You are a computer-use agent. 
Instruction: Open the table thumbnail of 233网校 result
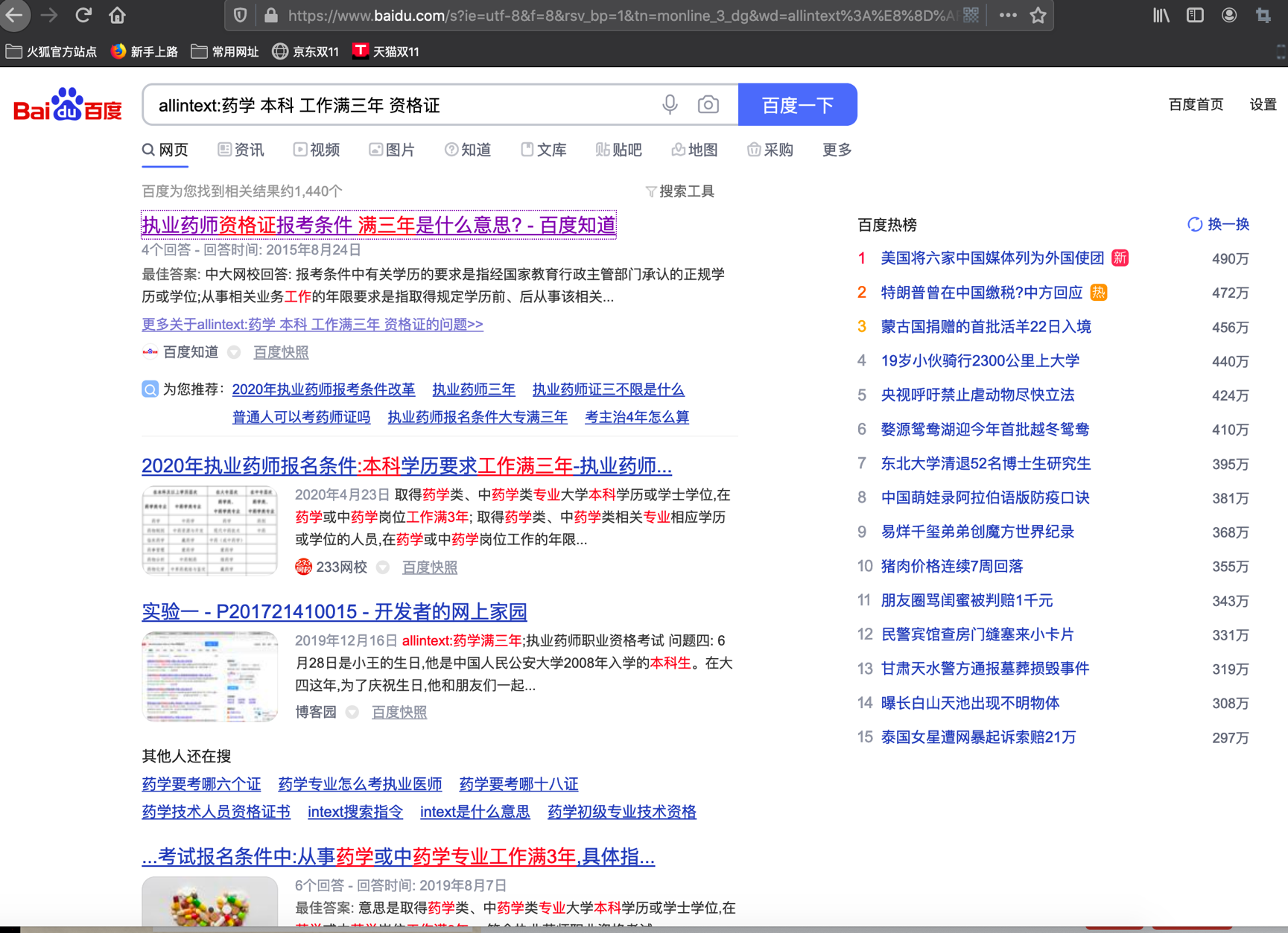click(209, 531)
